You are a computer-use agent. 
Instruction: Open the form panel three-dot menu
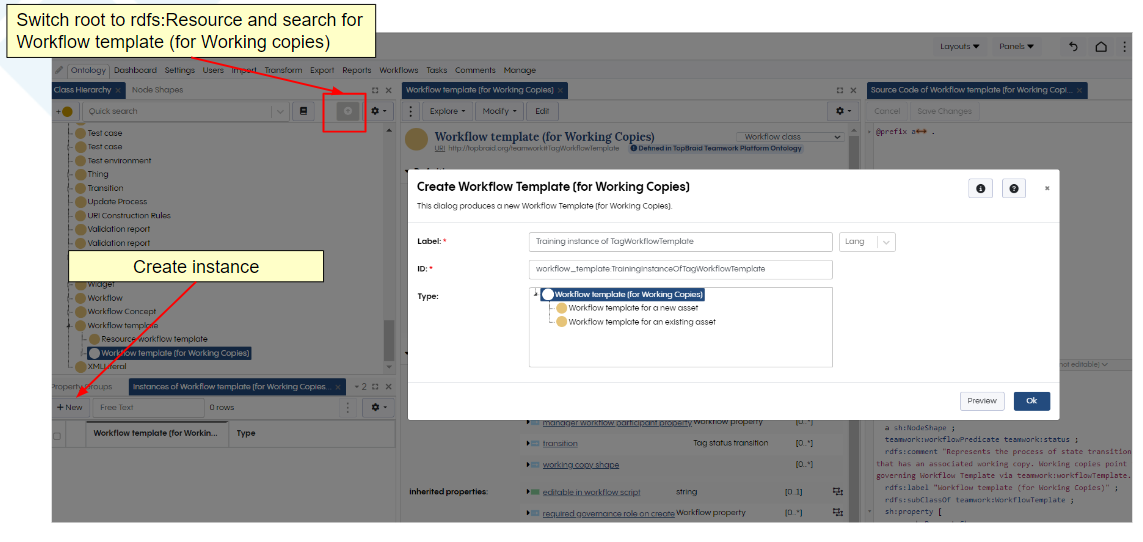[x=412, y=111]
